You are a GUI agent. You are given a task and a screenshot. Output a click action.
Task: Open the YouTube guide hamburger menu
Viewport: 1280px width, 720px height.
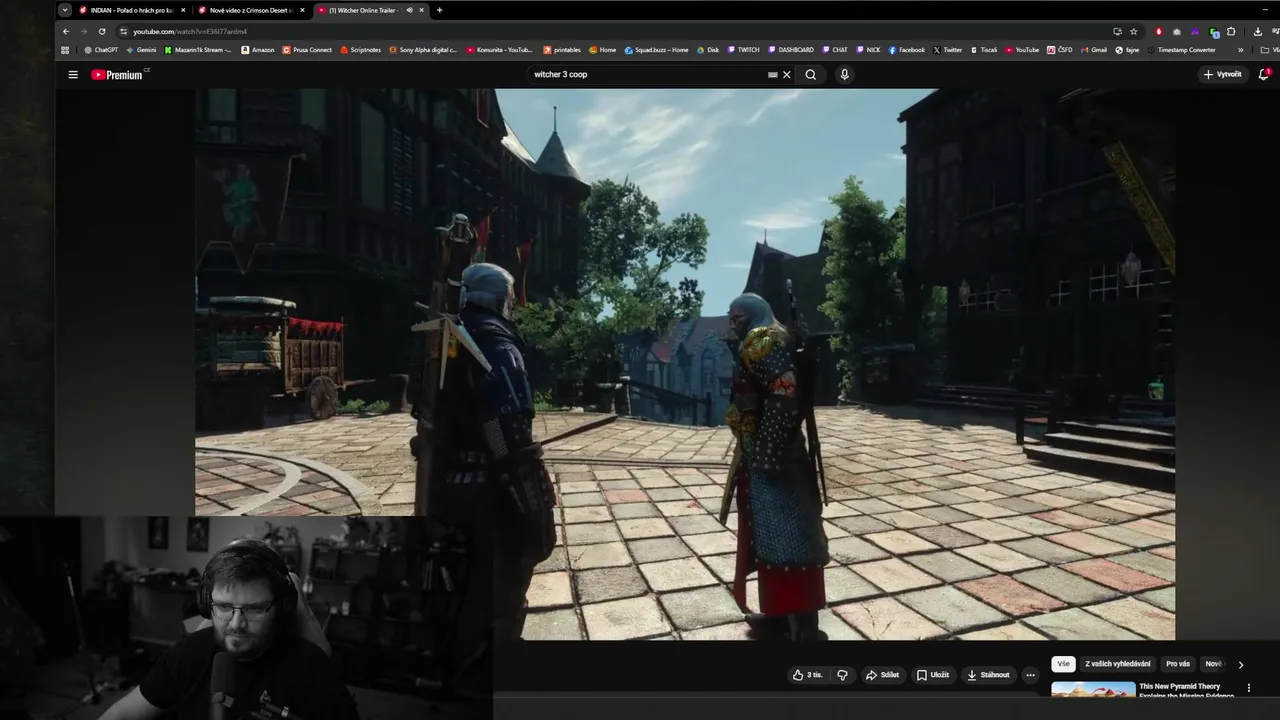coord(73,75)
